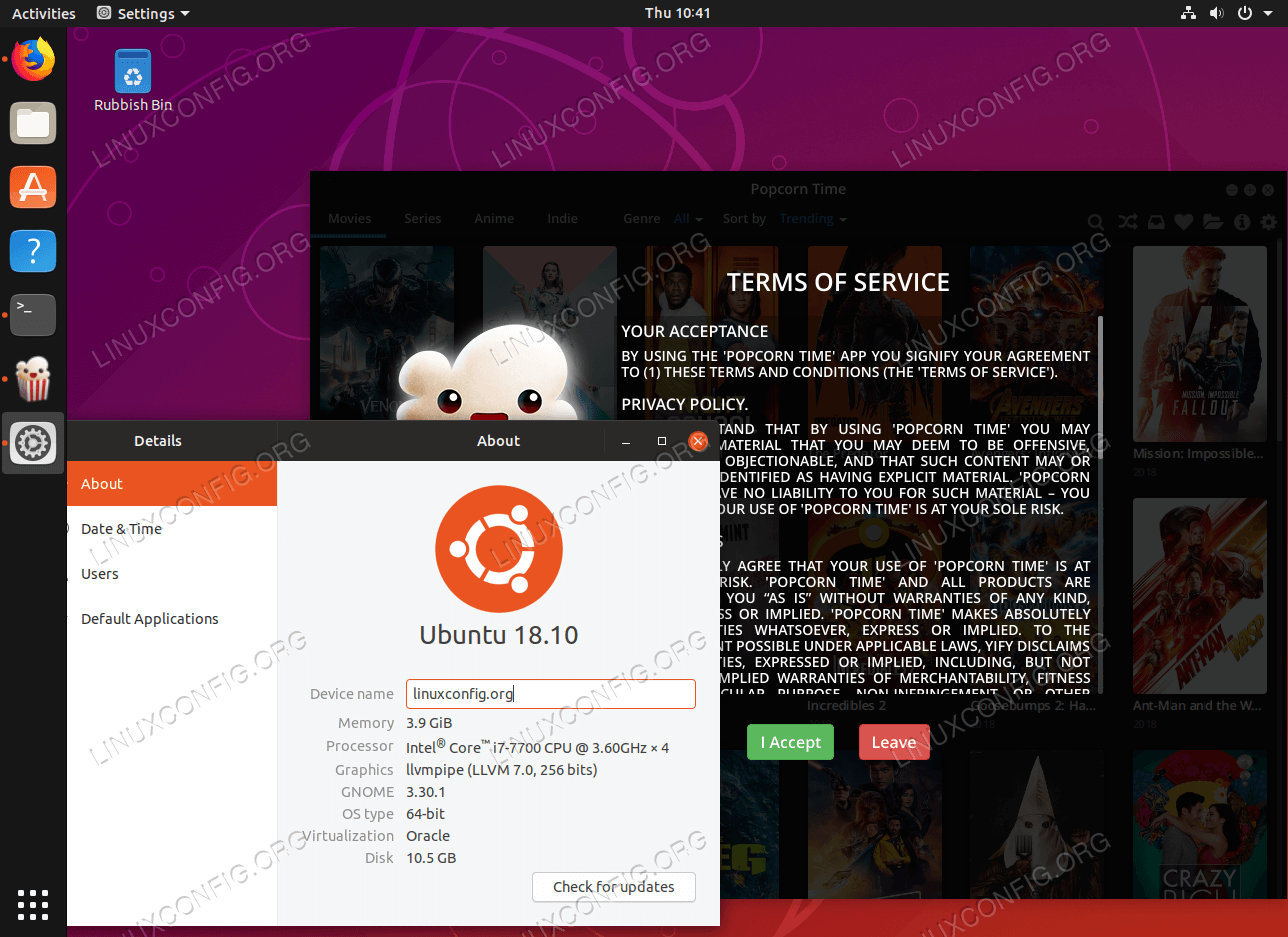Image resolution: width=1288 pixels, height=937 pixels.
Task: Click Check for updates button
Action: click(613, 886)
